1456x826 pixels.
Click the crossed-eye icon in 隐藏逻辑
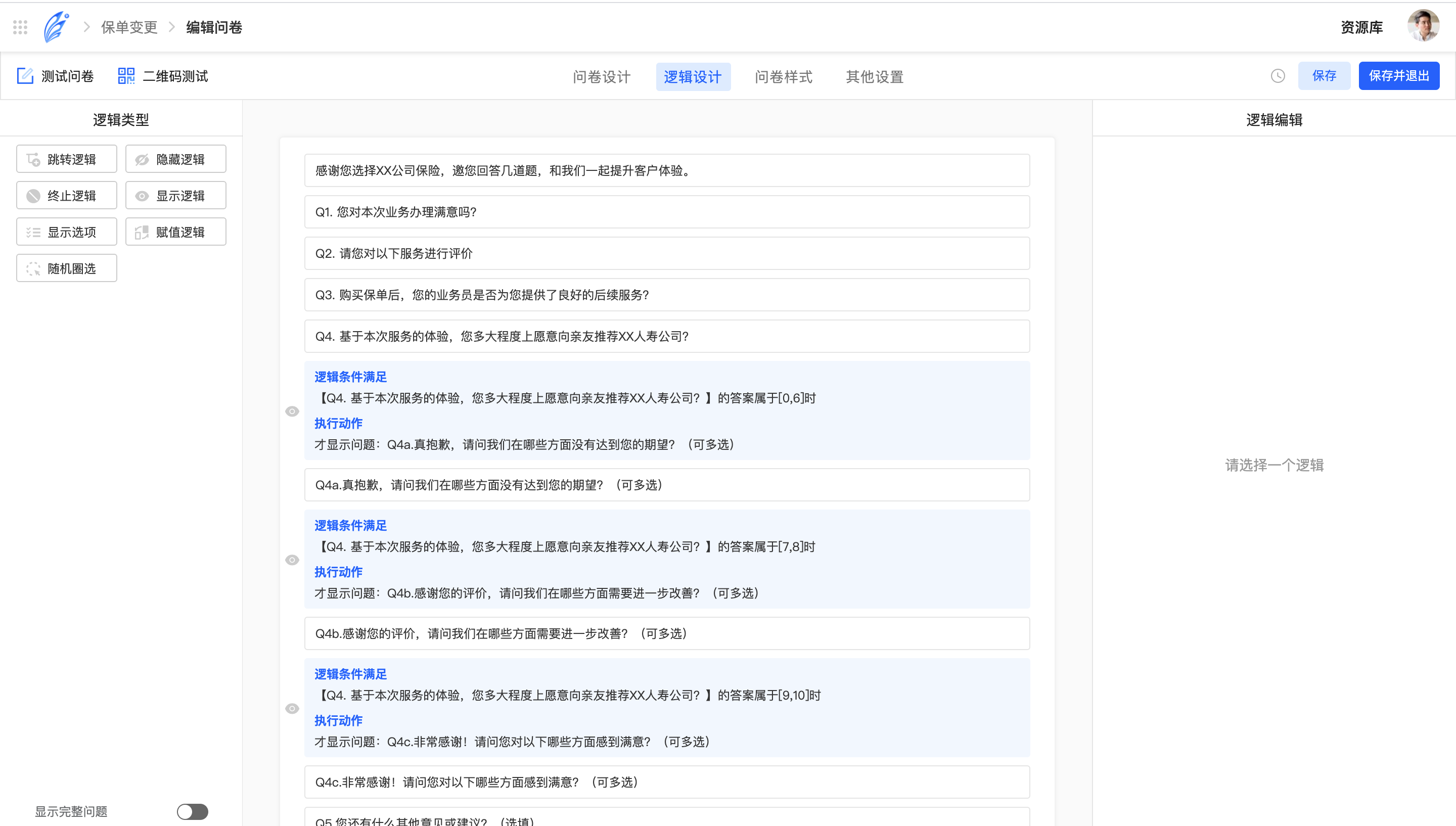(x=142, y=159)
